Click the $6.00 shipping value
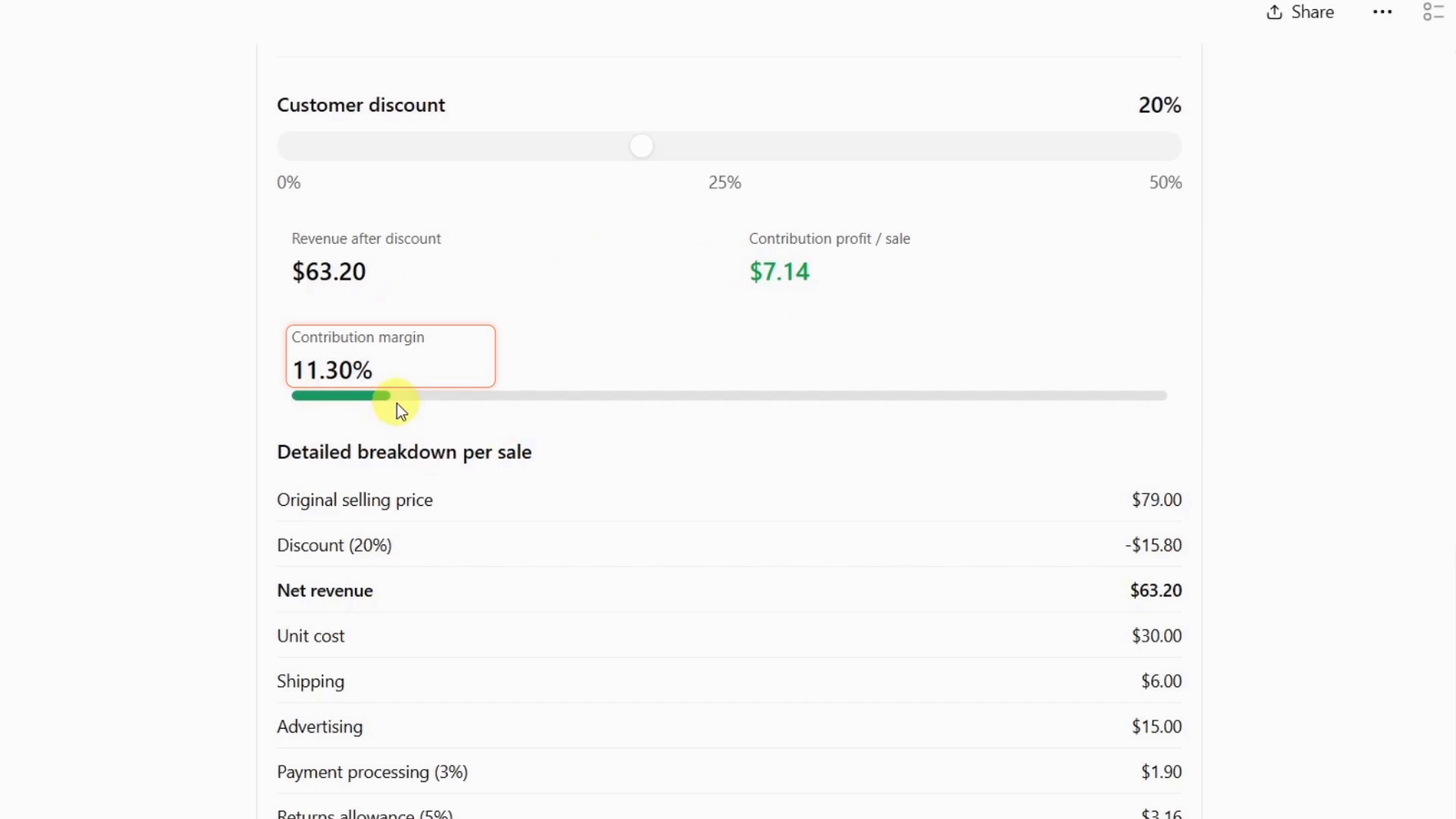Viewport: 1456px width, 819px height. 1161,682
